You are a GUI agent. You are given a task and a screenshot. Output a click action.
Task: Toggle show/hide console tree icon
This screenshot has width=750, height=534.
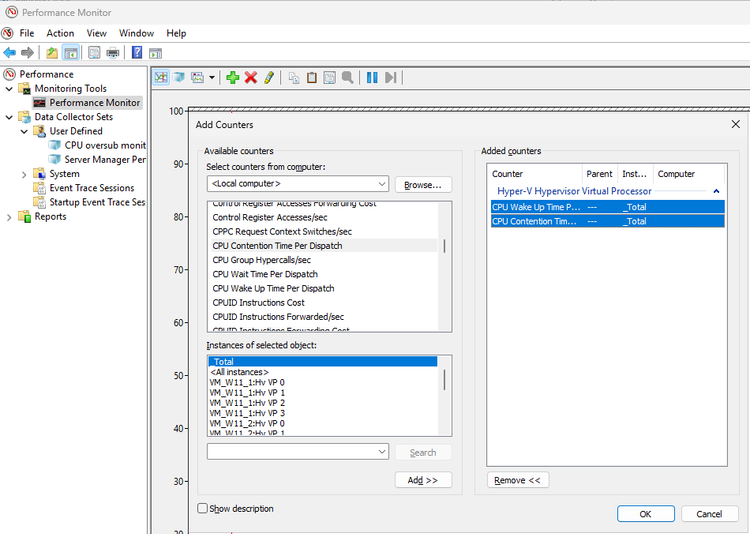tap(71, 52)
